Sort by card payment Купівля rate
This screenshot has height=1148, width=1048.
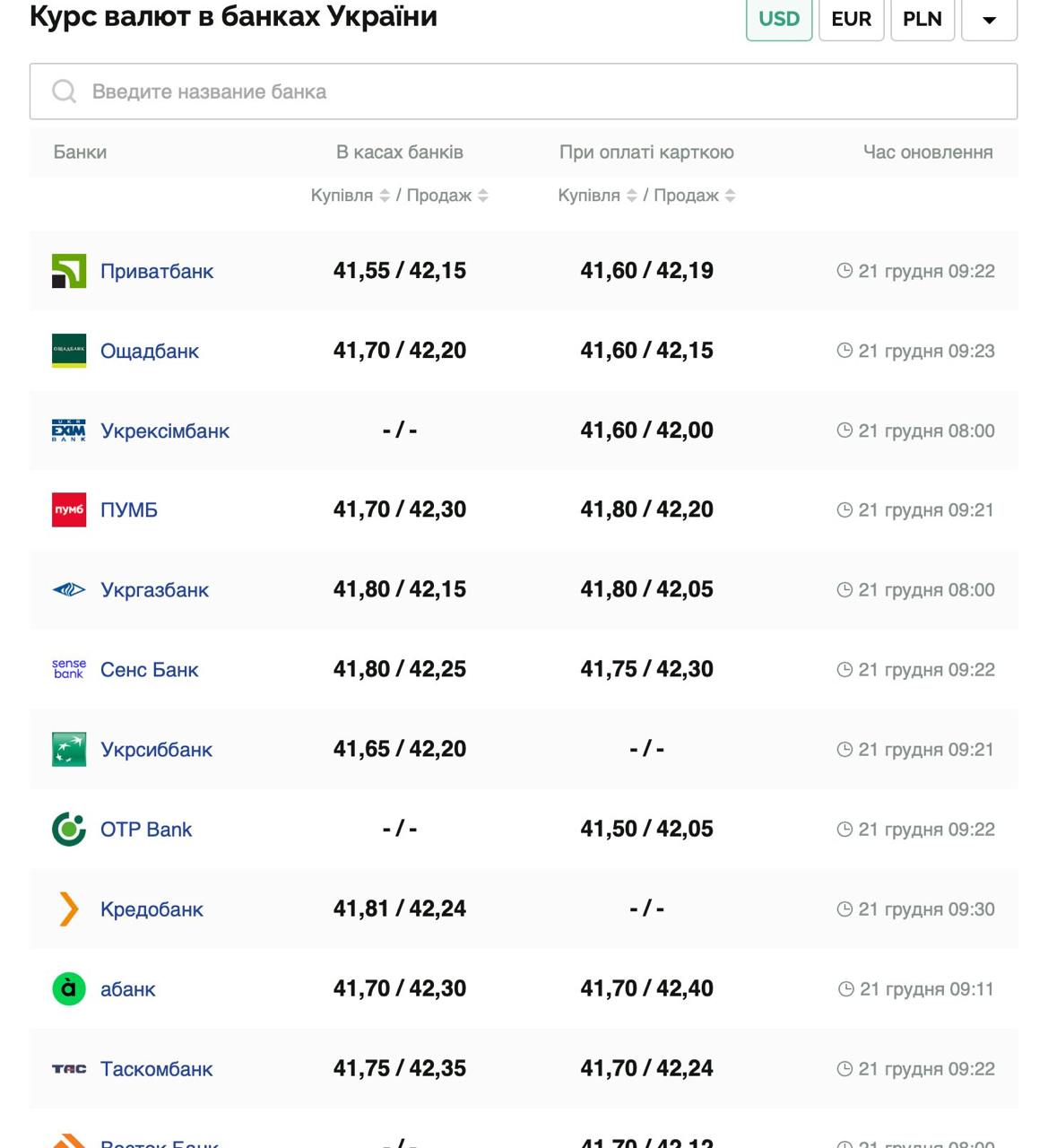(x=631, y=196)
